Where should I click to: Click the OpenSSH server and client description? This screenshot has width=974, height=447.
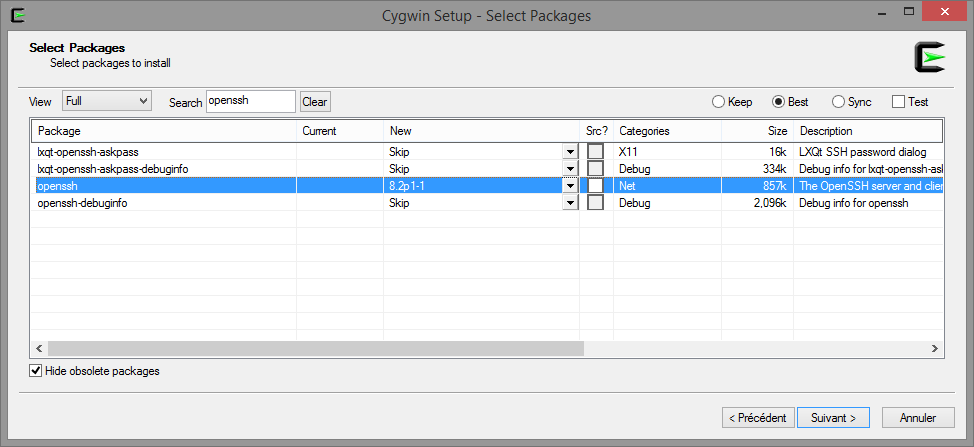coord(871,185)
